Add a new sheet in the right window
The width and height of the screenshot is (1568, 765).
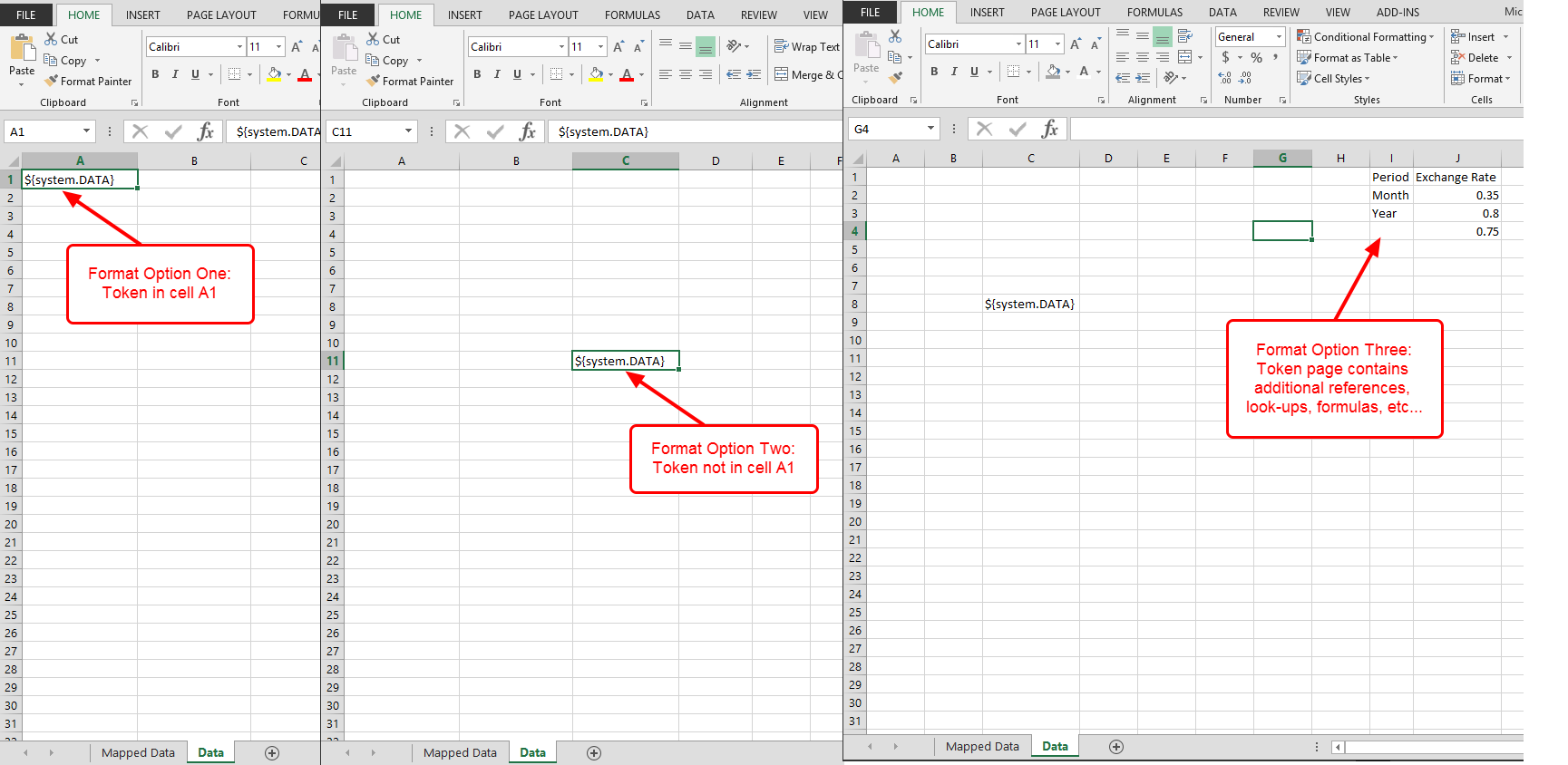pos(1116,747)
